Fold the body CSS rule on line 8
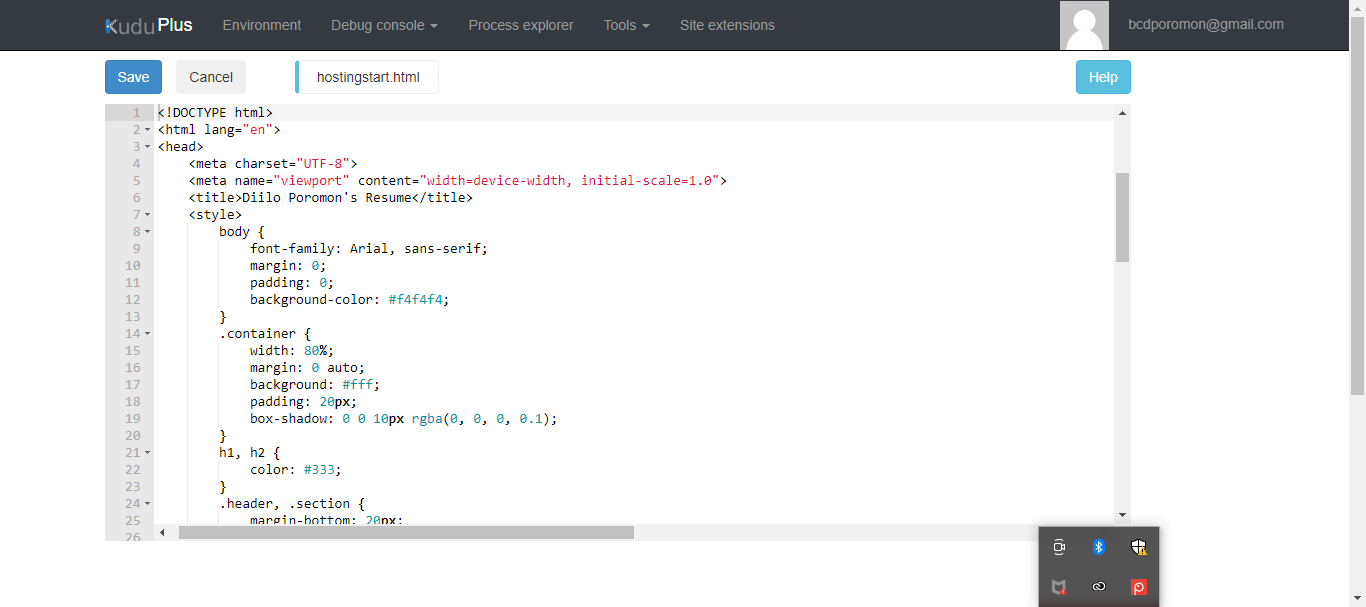The image size is (1366, 607). (148, 232)
